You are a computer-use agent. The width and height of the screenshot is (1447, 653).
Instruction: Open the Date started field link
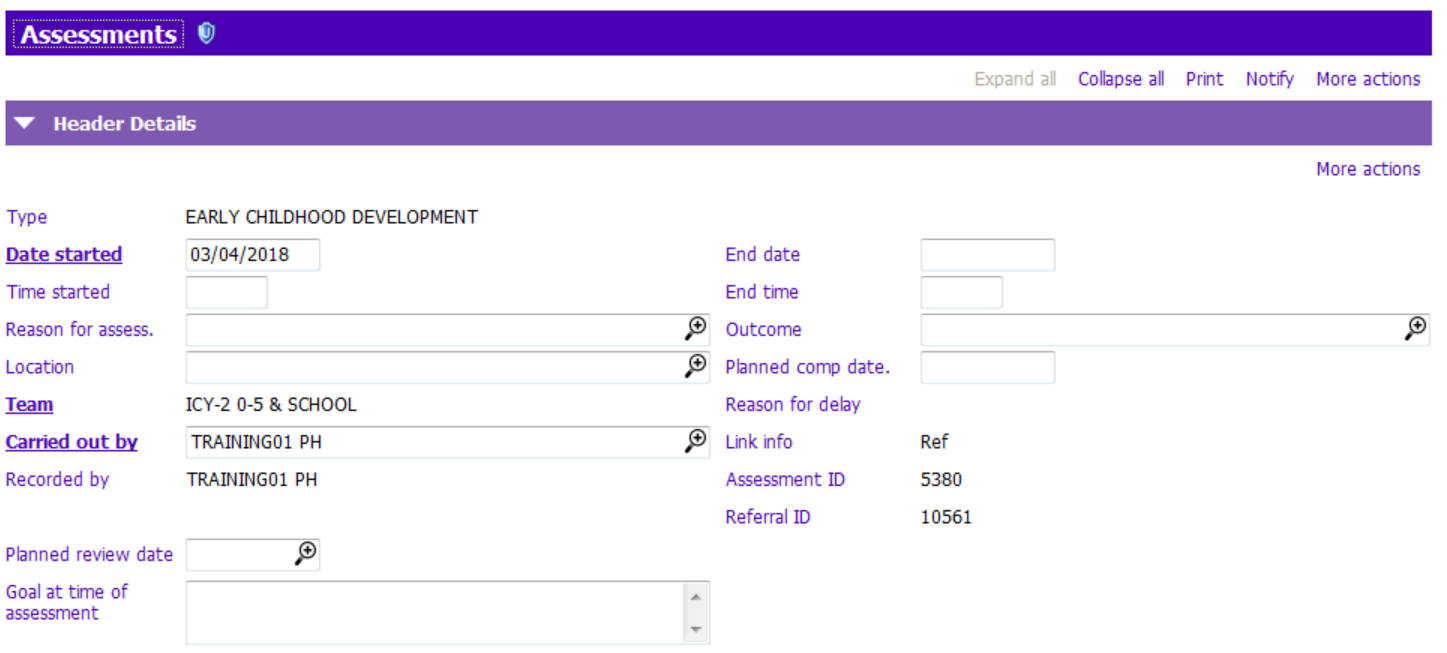click(x=63, y=254)
